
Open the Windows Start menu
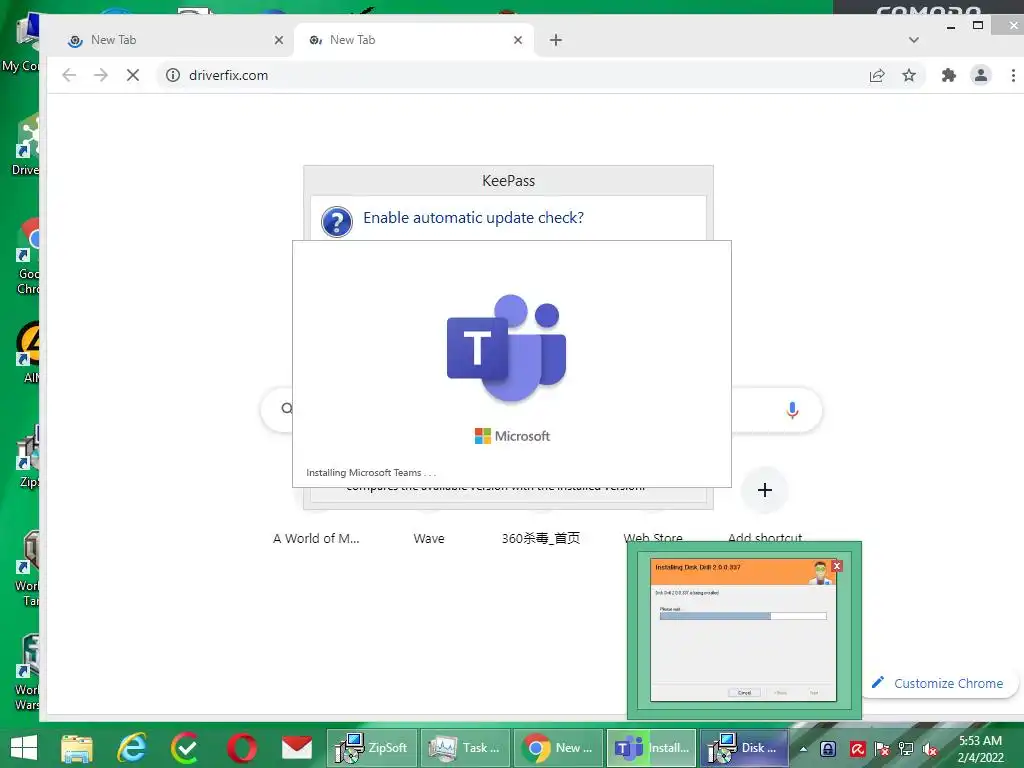pos(24,747)
